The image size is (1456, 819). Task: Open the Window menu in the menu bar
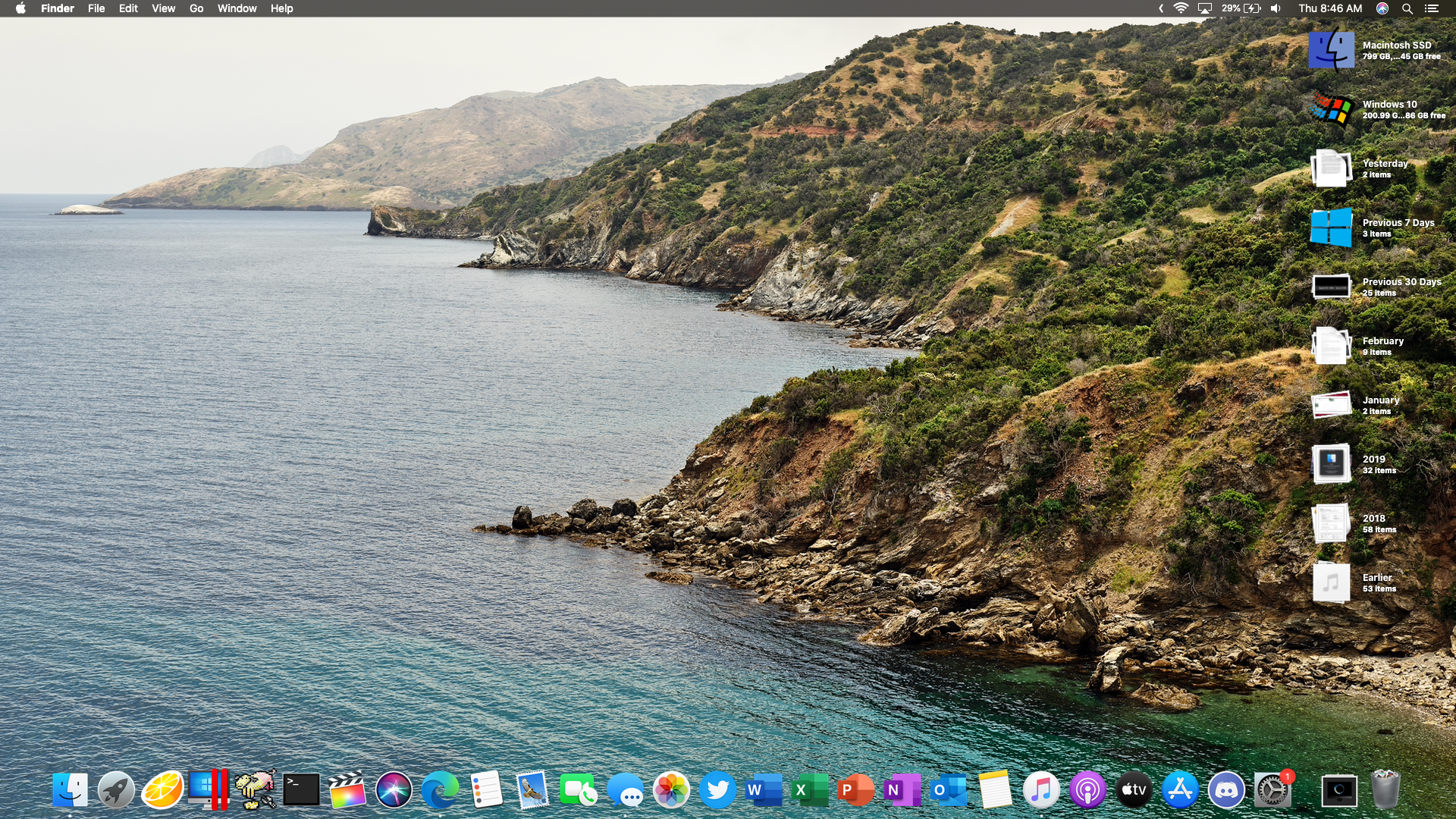click(x=237, y=8)
